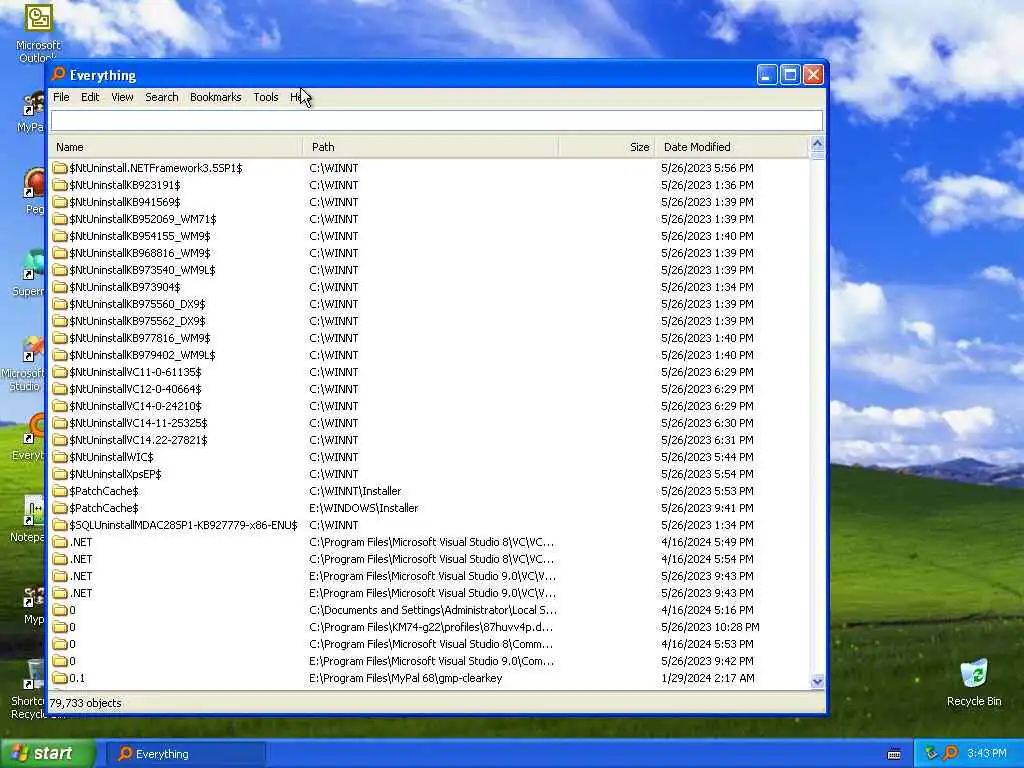
Task: Open the File menu
Action: (x=61, y=97)
